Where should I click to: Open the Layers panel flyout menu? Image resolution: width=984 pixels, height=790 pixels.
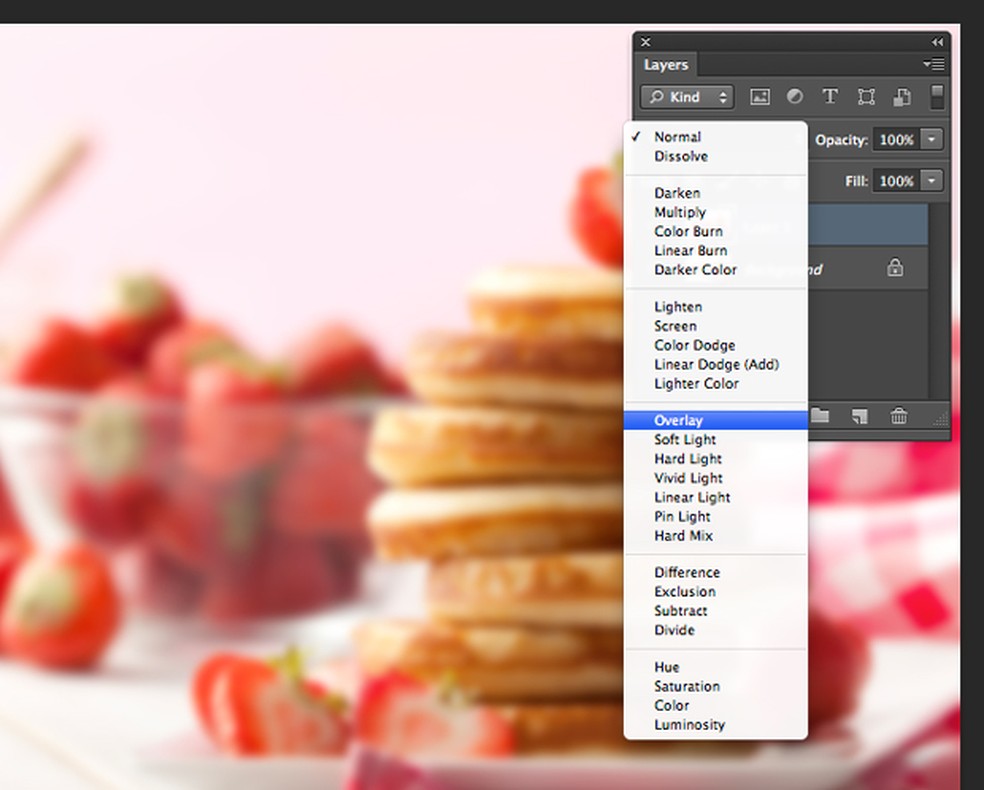[x=934, y=64]
